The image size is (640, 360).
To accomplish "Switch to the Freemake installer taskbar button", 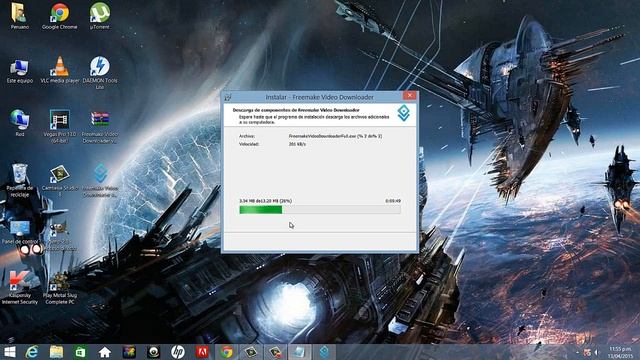I will click(x=324, y=352).
